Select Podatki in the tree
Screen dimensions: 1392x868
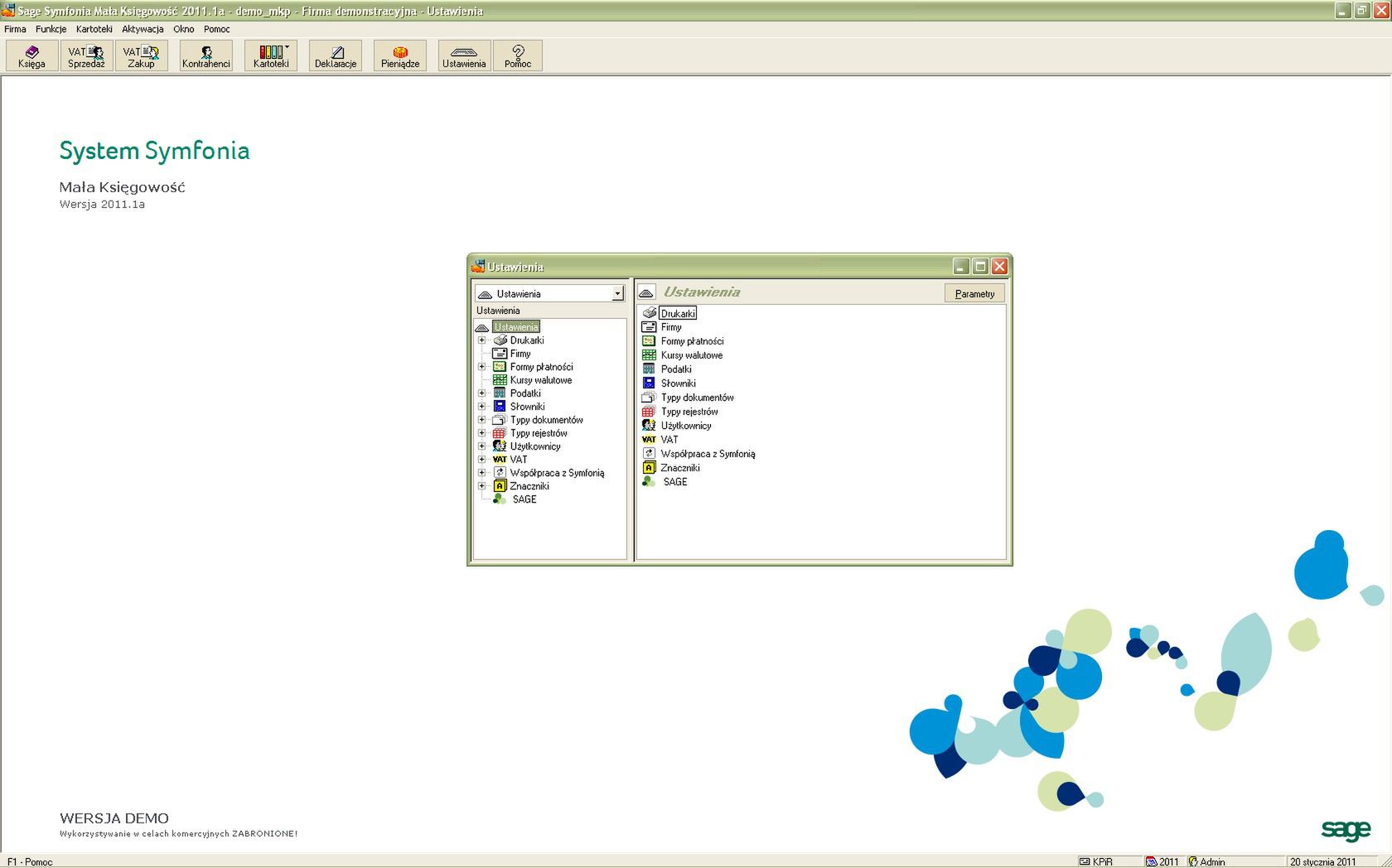pos(525,393)
